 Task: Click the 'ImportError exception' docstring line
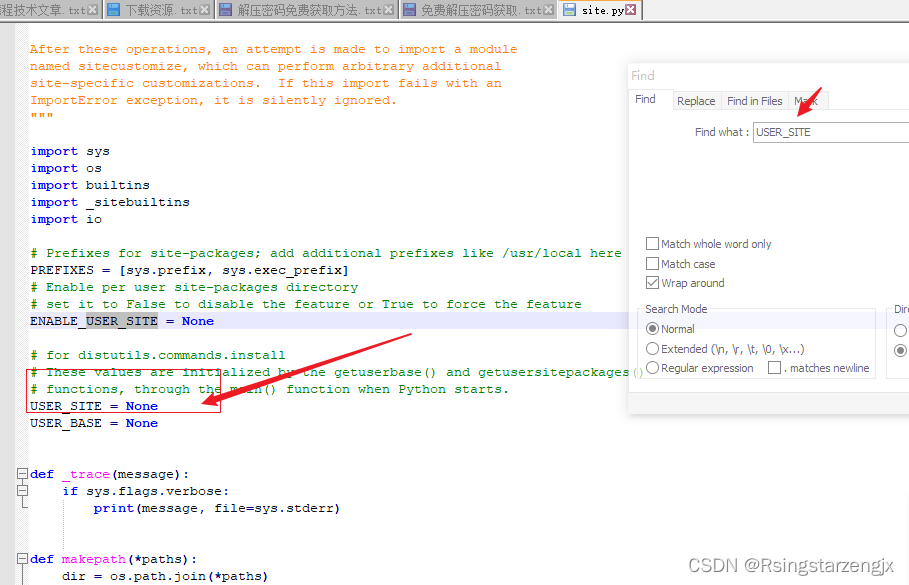point(213,100)
